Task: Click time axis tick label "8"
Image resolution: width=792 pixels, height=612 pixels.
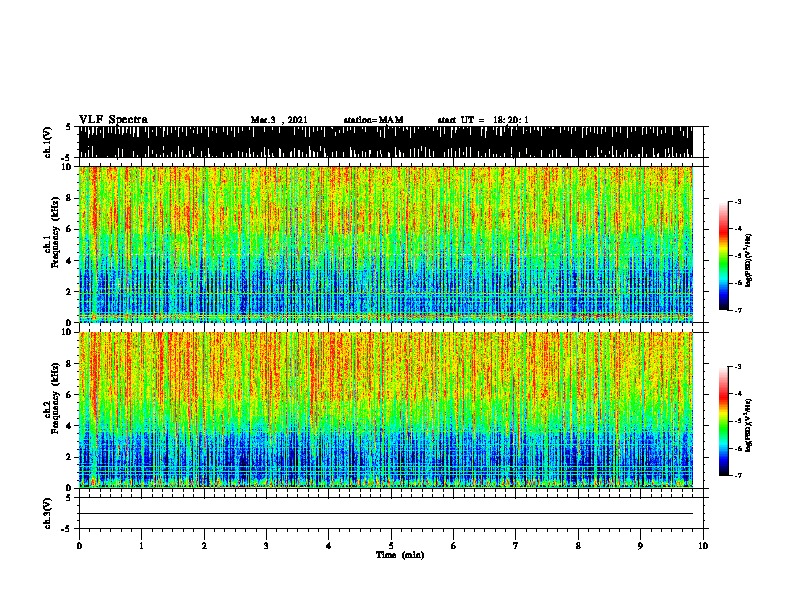Action: point(578,546)
